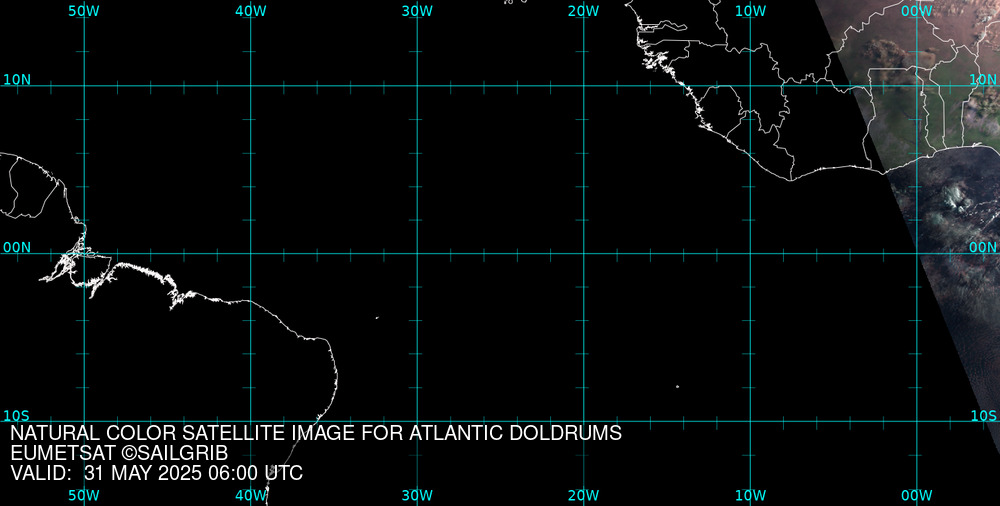Click the 50W longitude label along the top edge
This screenshot has width=1000, height=506.
[x=84, y=11]
